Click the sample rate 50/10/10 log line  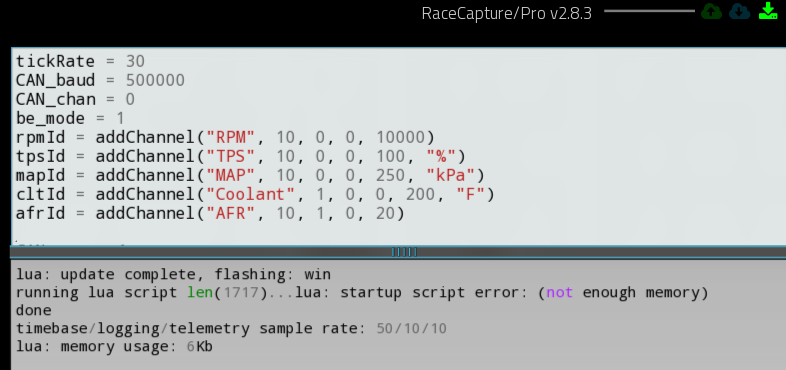231,328
